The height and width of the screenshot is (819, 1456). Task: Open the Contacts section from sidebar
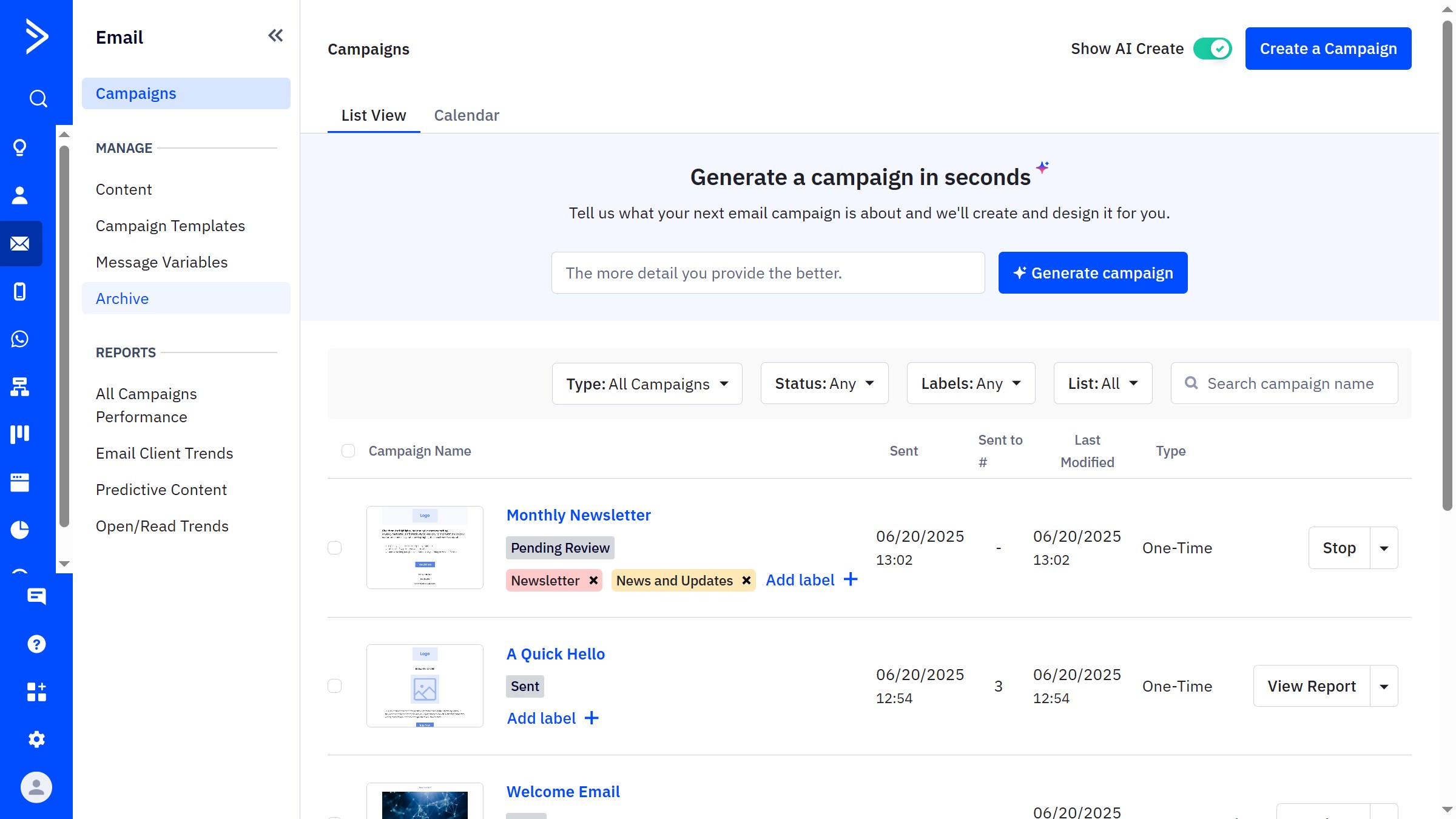click(20, 195)
